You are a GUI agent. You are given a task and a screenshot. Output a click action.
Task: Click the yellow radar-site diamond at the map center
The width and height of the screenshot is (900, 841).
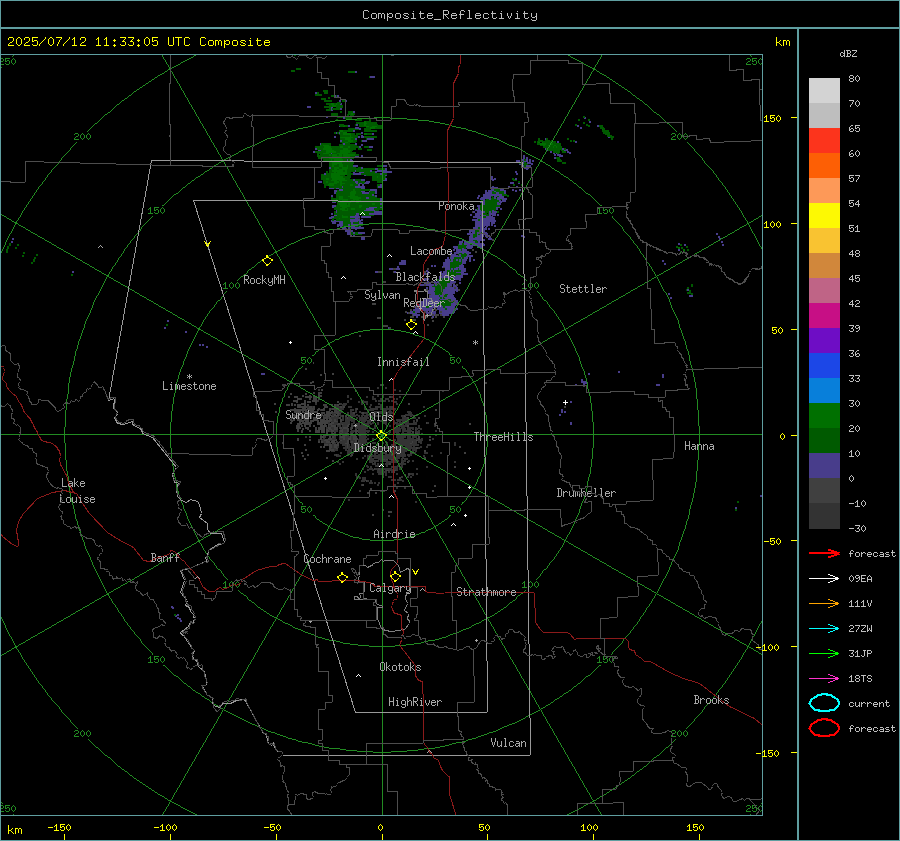pos(382,436)
